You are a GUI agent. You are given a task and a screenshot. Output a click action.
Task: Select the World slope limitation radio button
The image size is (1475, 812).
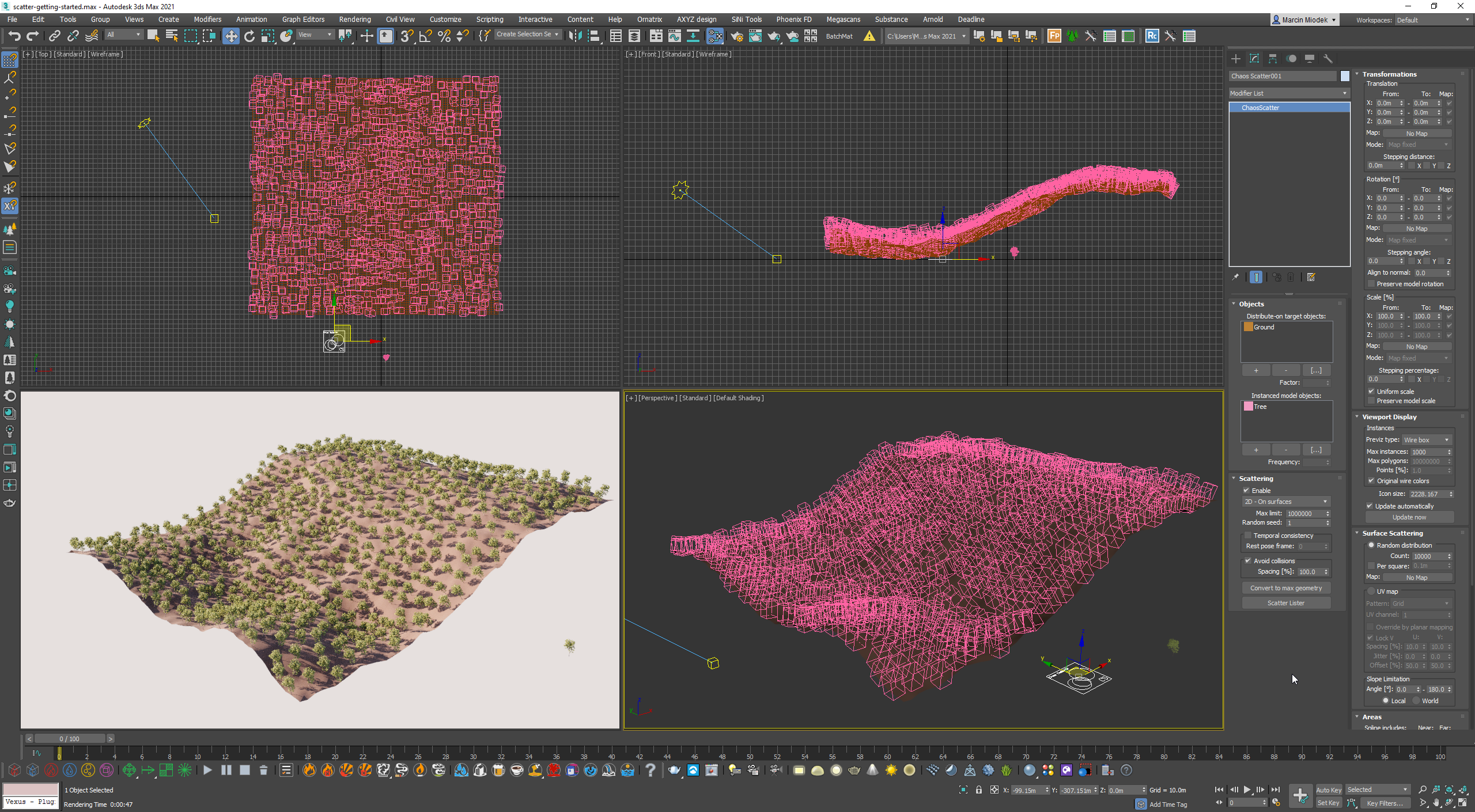(1416, 701)
